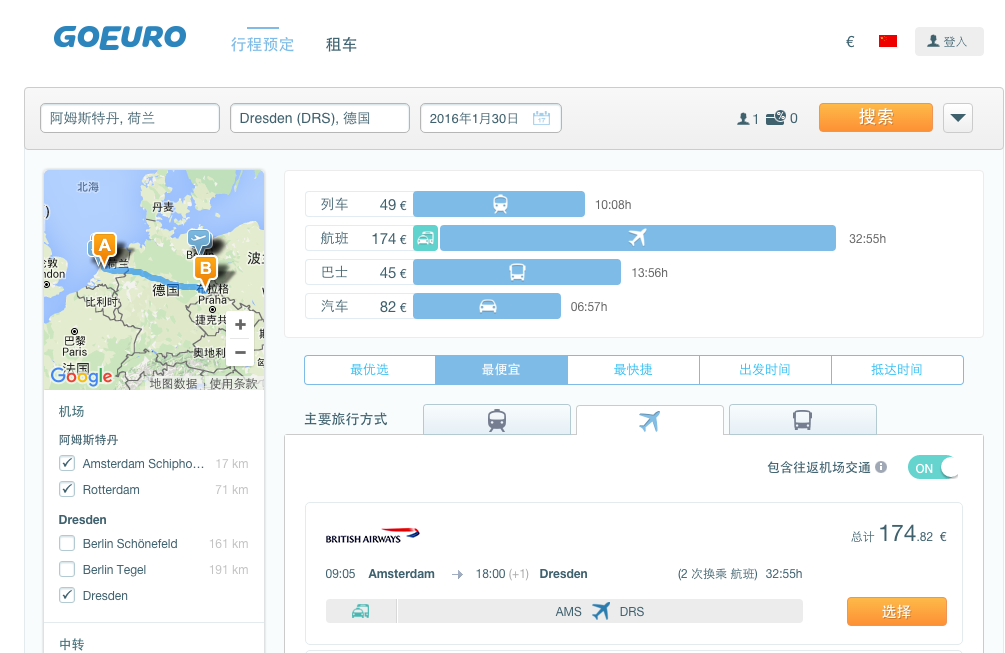Select marker A on the map
Image resolution: width=1005 pixels, height=653 pixels.
coord(104,249)
